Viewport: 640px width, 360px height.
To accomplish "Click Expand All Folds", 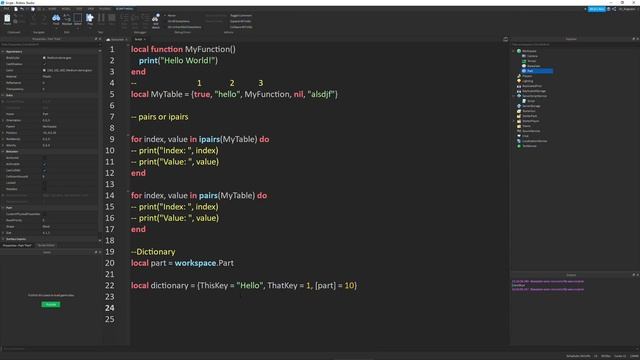I will point(240,21).
